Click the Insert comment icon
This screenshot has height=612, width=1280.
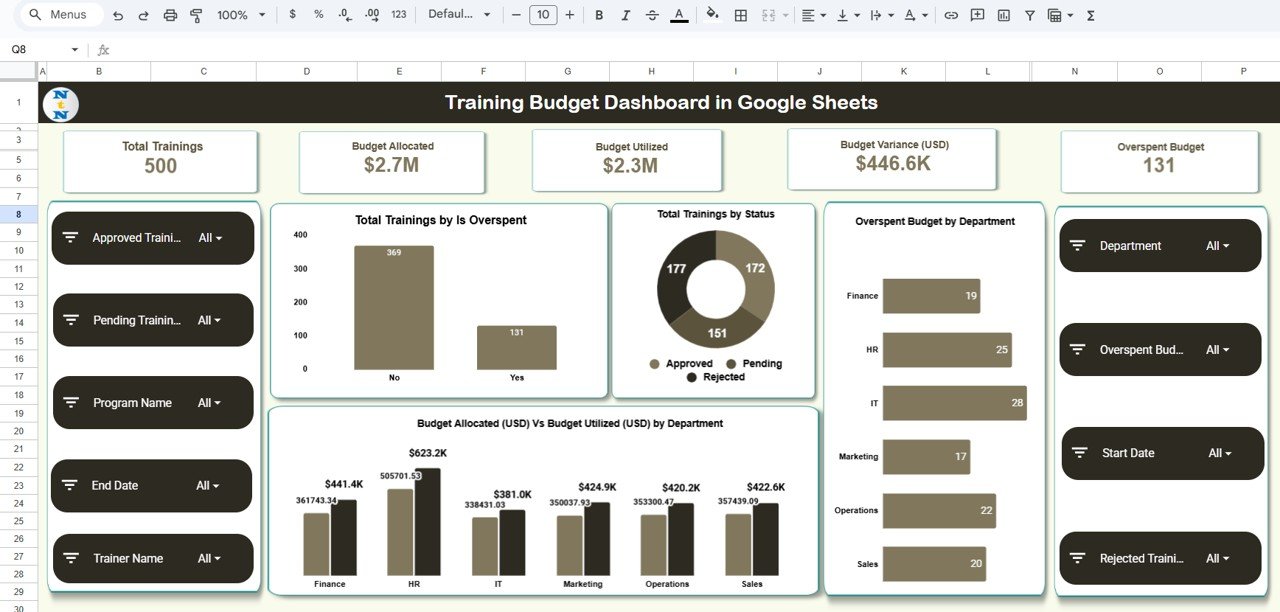[977, 15]
